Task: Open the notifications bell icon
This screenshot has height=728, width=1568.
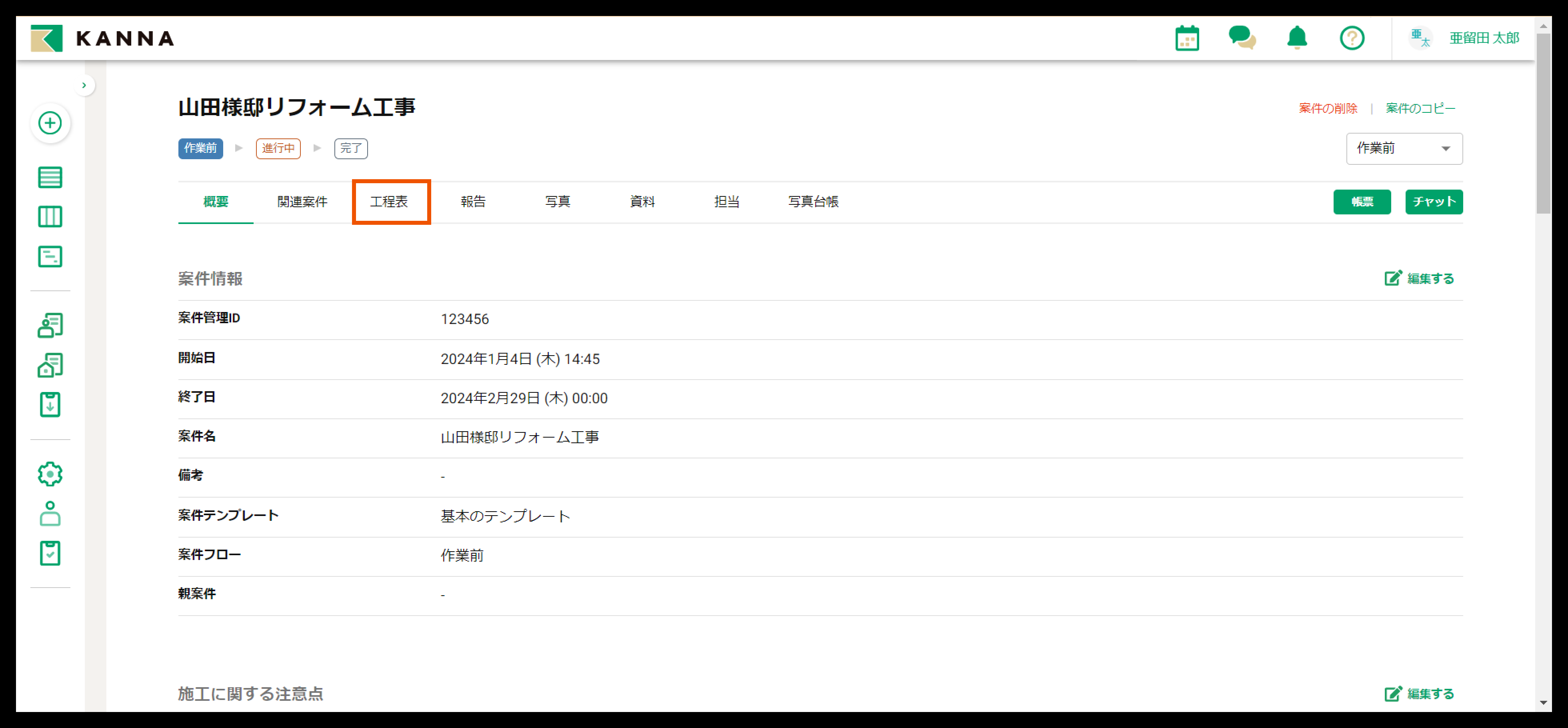Action: [x=1296, y=38]
